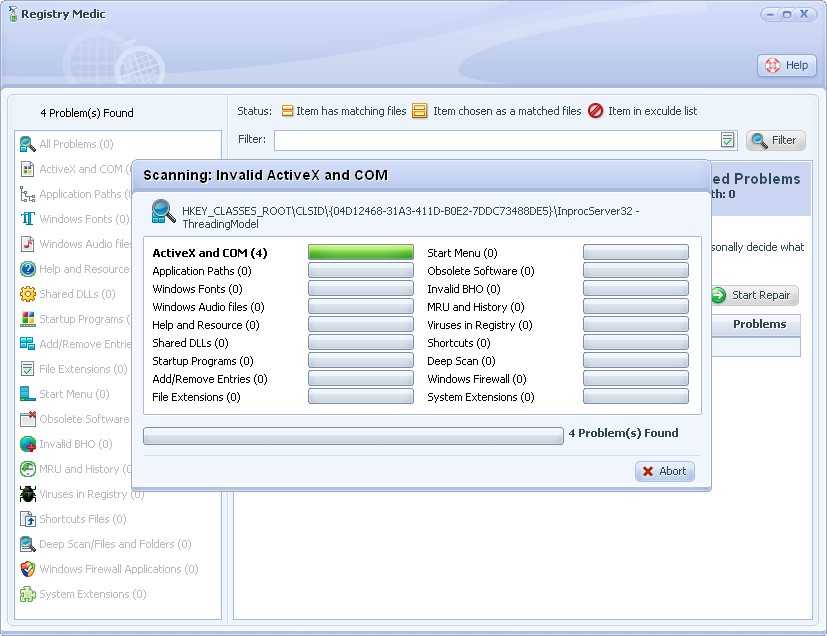Select 'All Problems (0)' in sidebar
Image resolution: width=827 pixels, height=636 pixels.
[76, 144]
